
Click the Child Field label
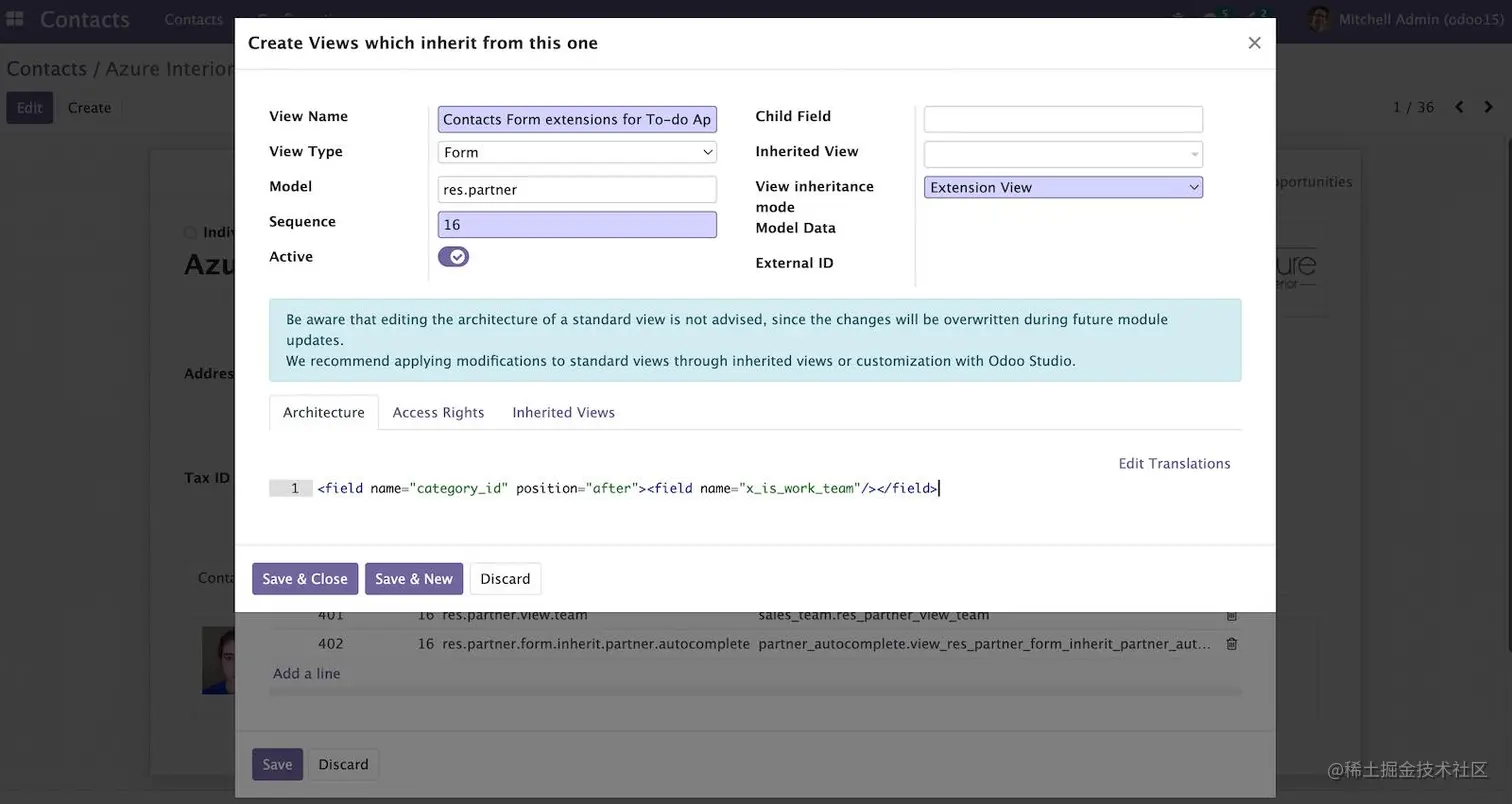793,116
